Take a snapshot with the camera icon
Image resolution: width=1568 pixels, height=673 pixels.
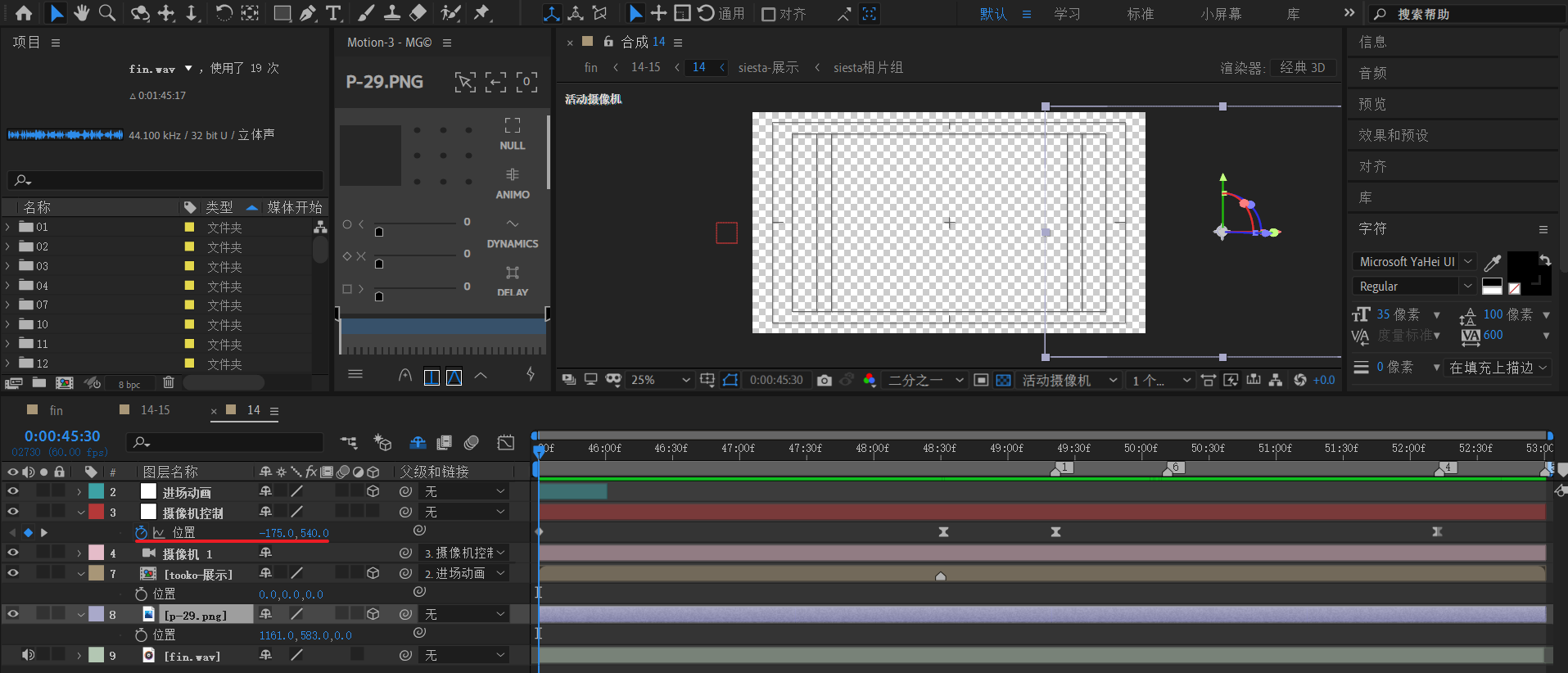825,380
